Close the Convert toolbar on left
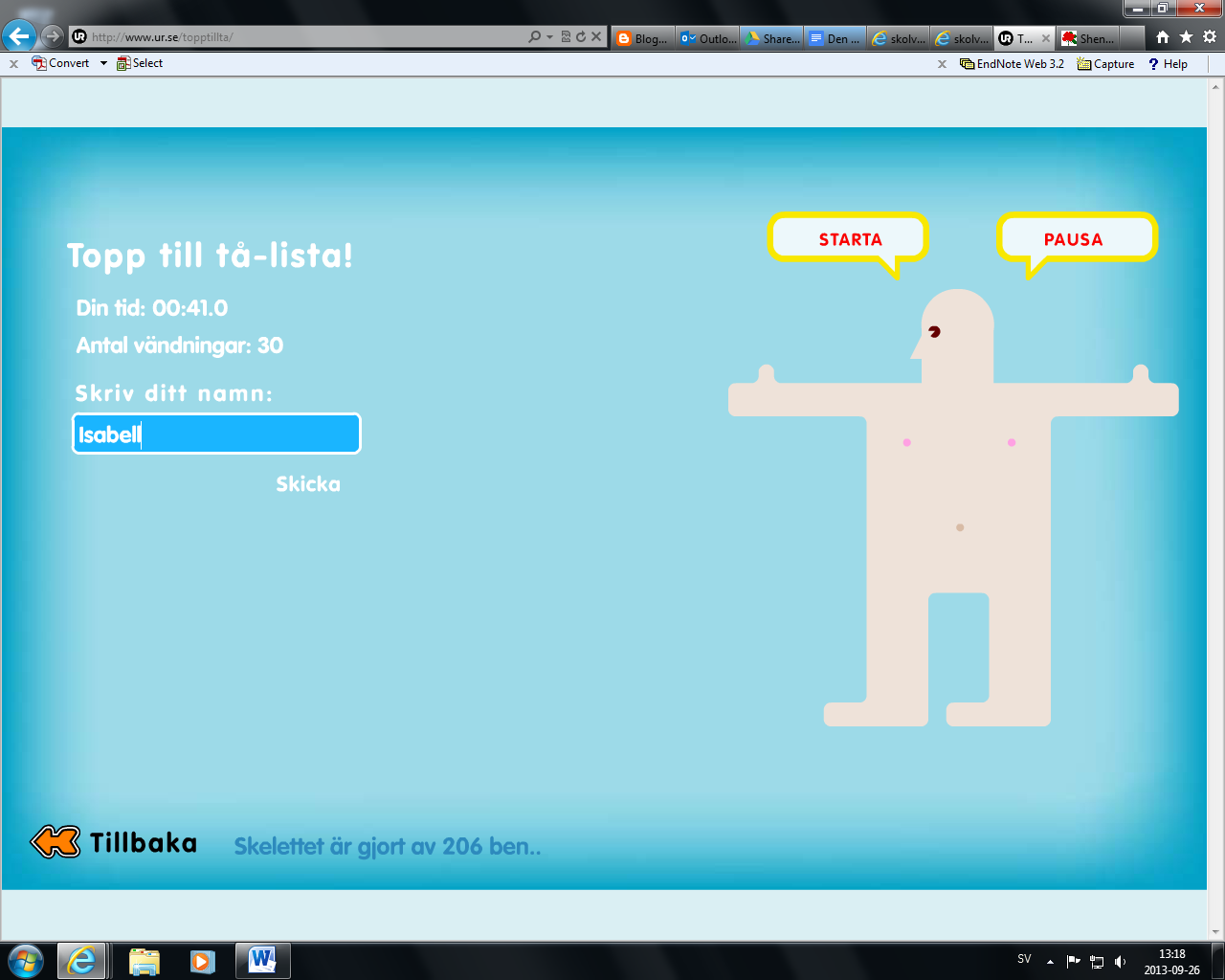Viewport: 1225px width, 980px height. click(13, 64)
